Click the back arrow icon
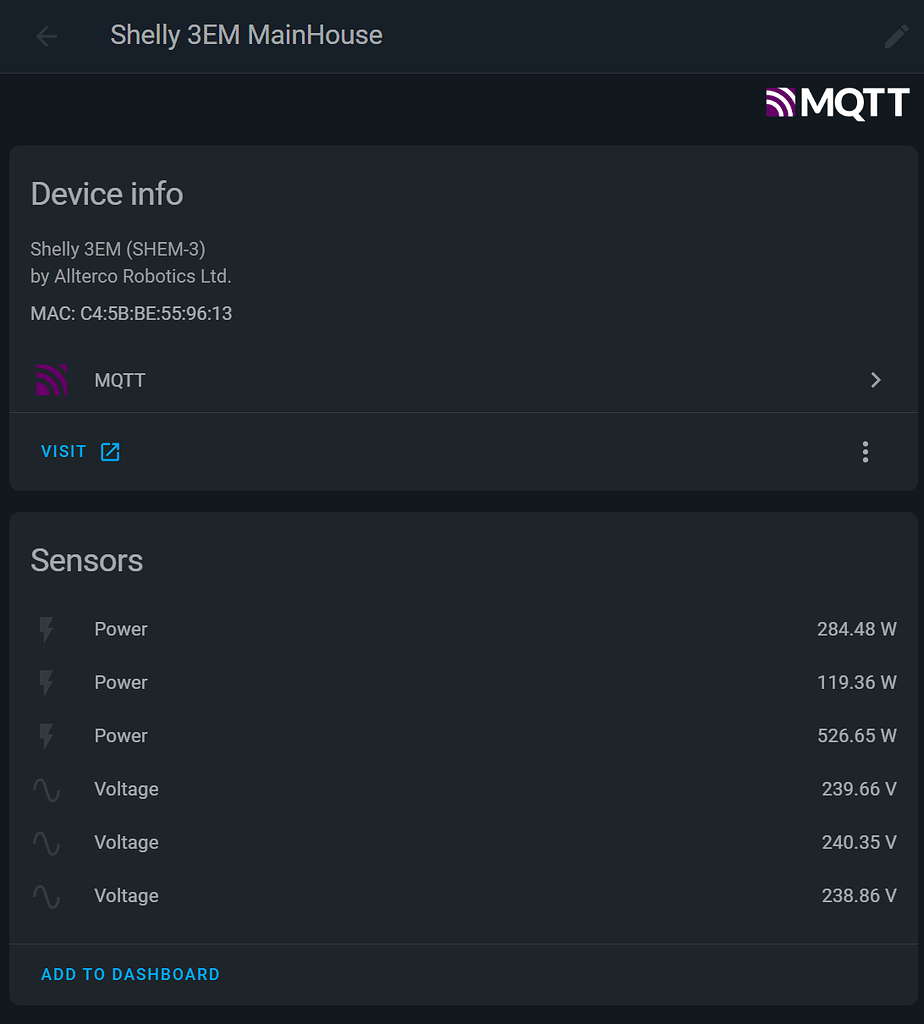924x1024 pixels. pyautogui.click(x=46, y=36)
